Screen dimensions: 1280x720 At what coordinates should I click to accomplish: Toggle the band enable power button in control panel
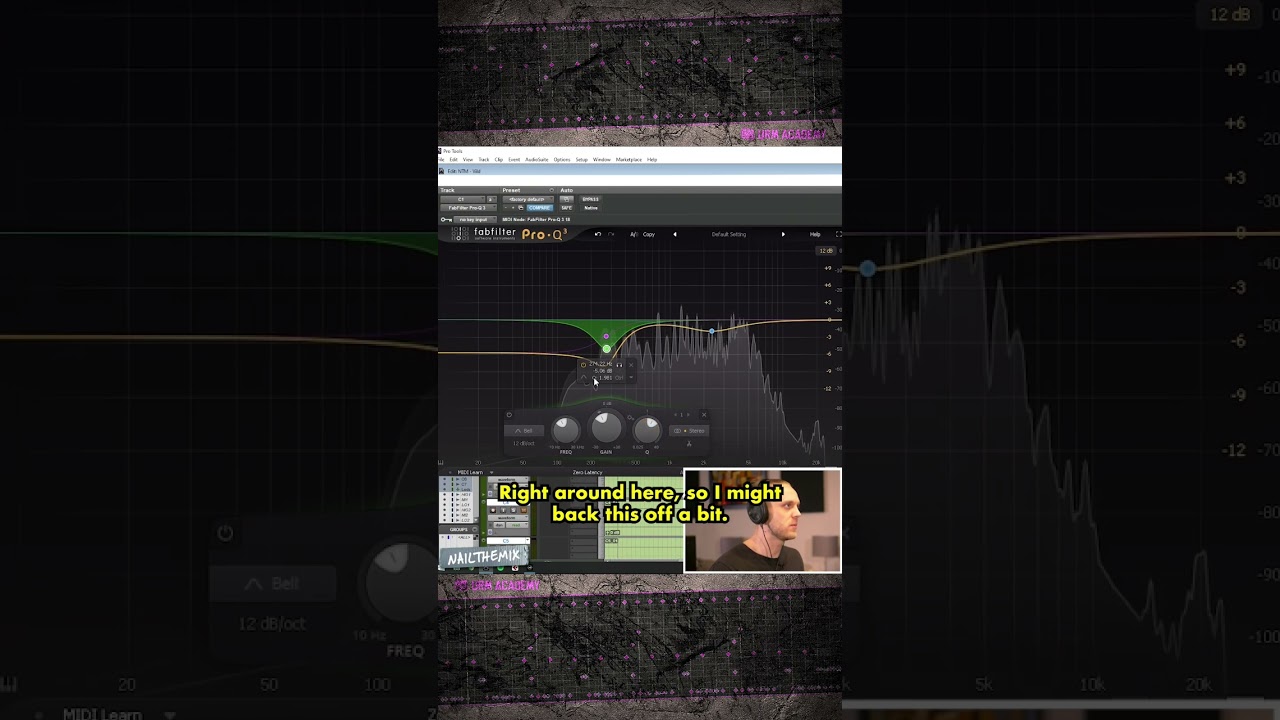[x=509, y=415]
